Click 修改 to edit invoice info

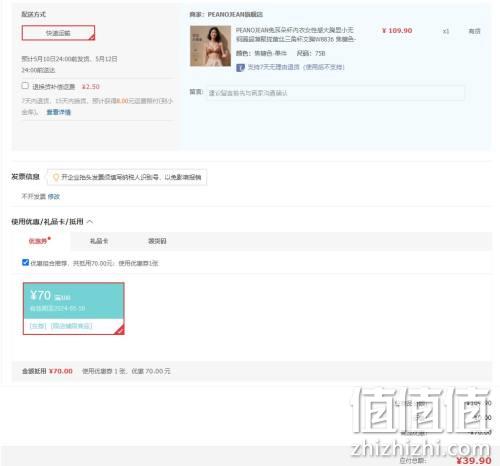[54, 196]
